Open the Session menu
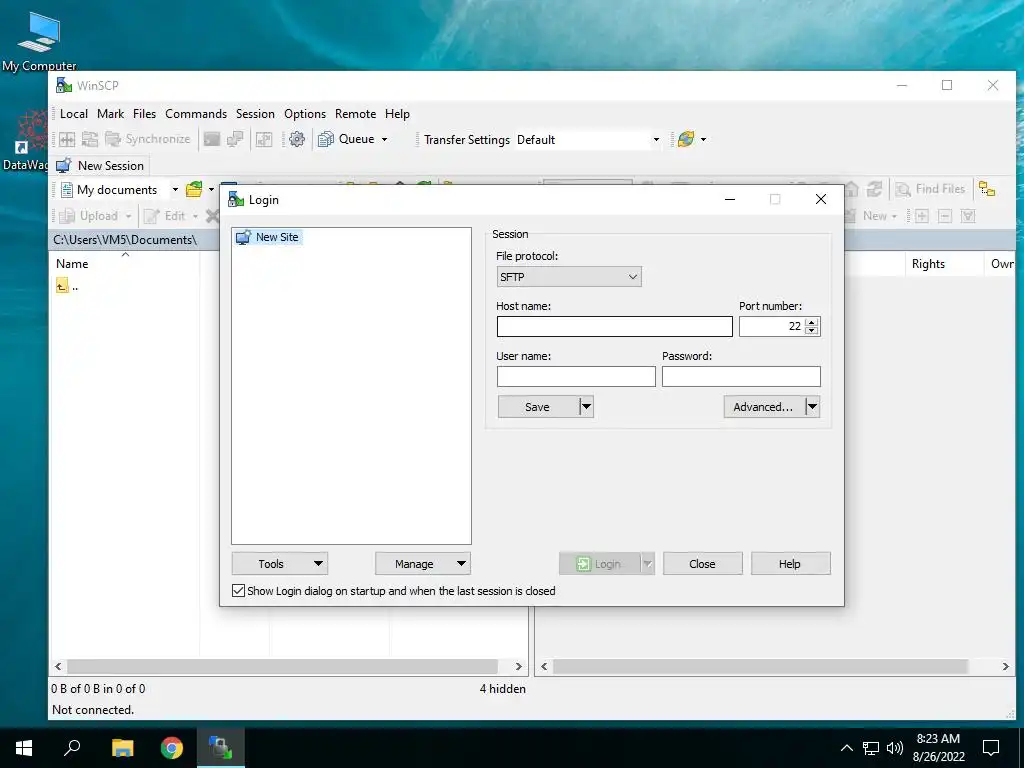The height and width of the screenshot is (768, 1024). tap(255, 114)
